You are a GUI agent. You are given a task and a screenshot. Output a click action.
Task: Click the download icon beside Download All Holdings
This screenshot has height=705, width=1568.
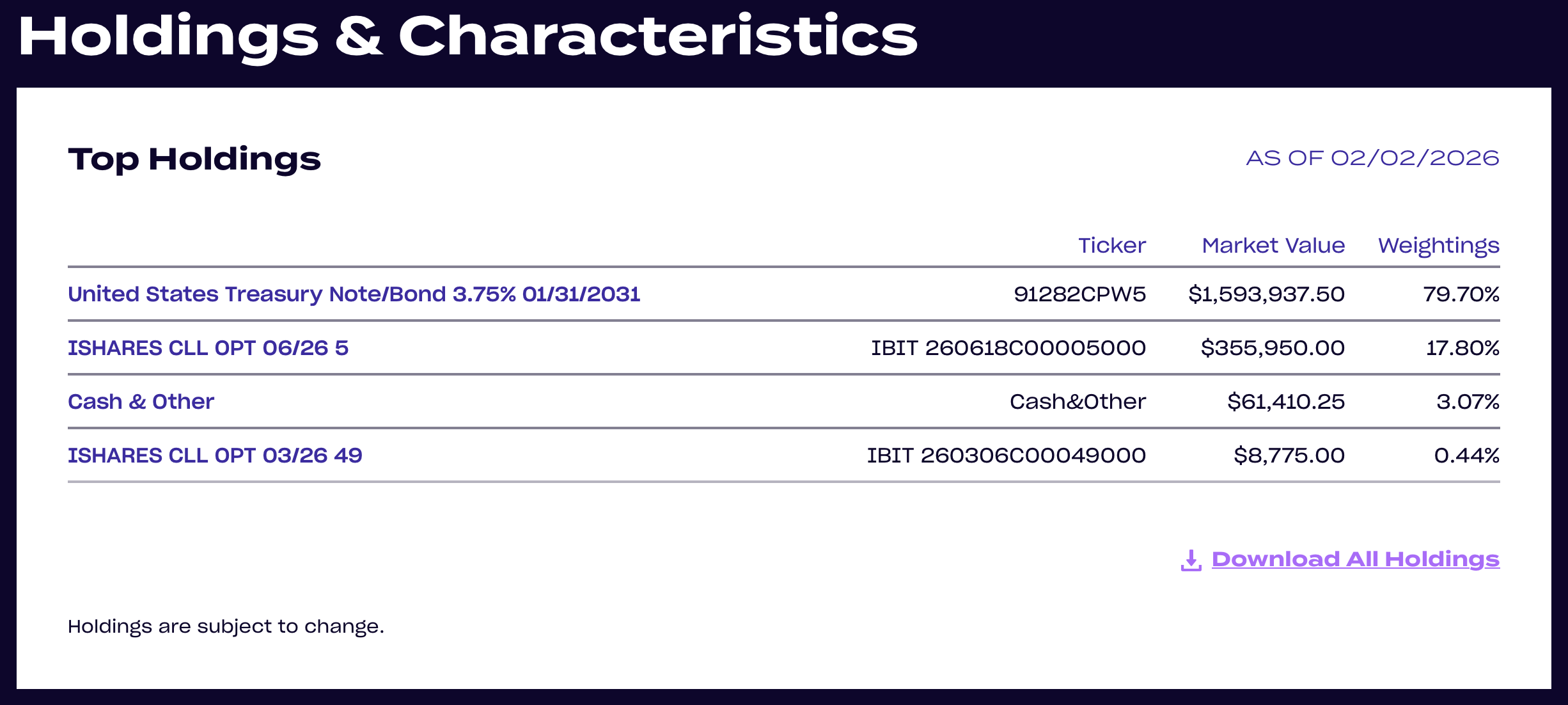coord(1191,559)
